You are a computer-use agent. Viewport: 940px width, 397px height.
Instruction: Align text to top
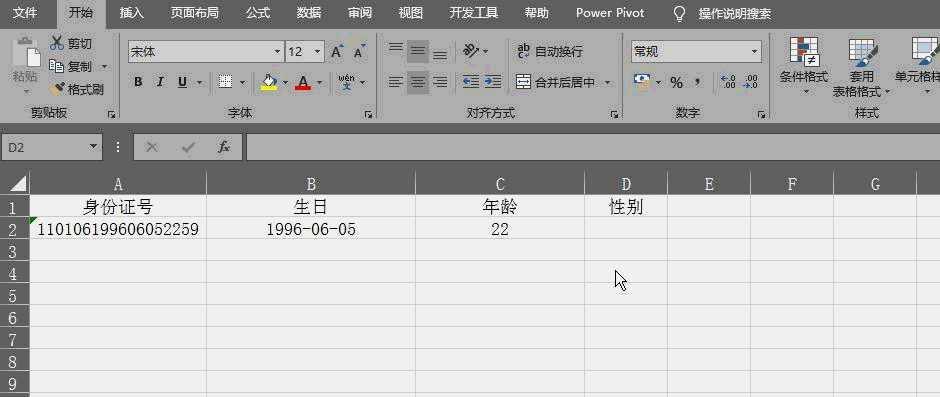(396, 49)
